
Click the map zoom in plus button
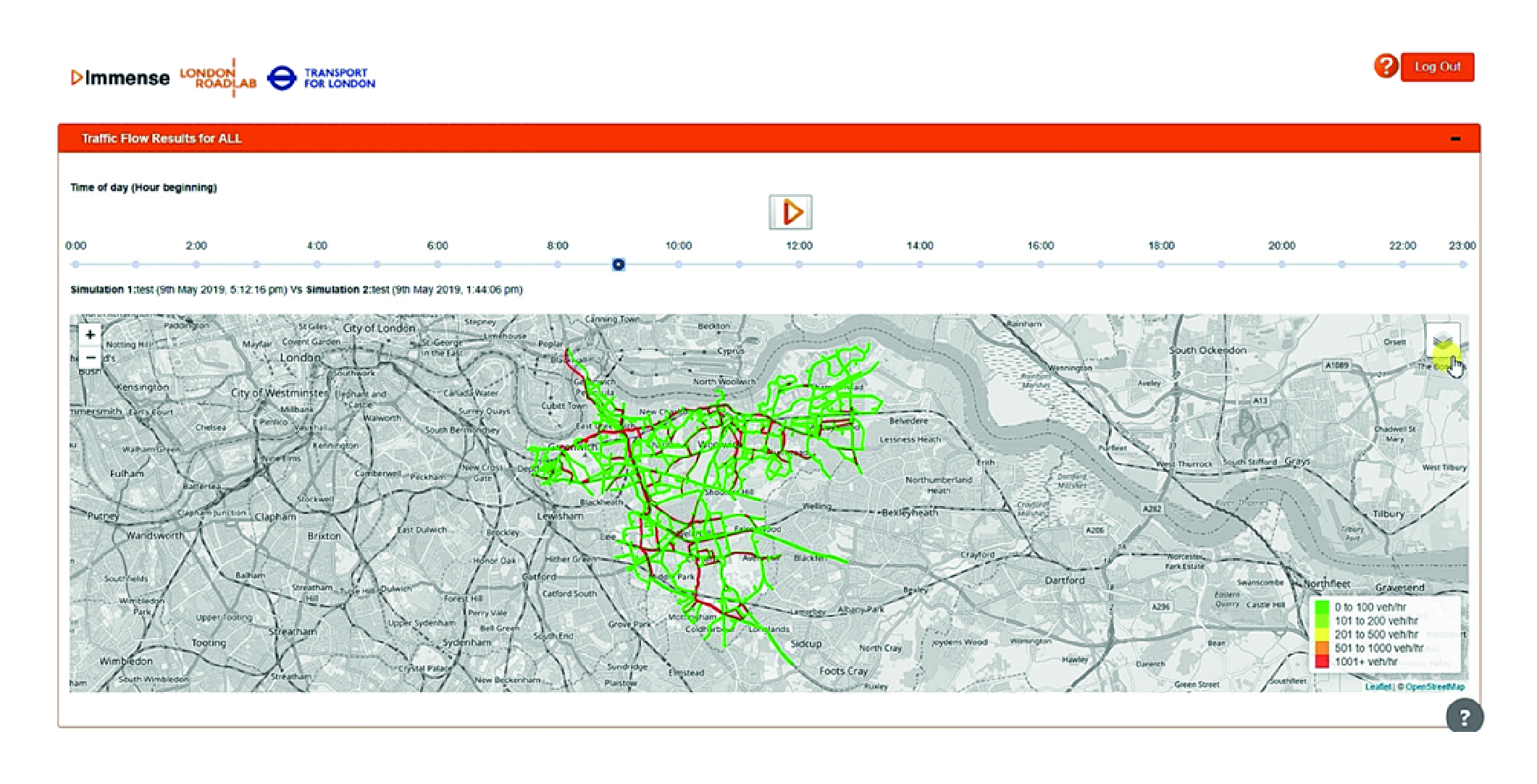click(90, 334)
